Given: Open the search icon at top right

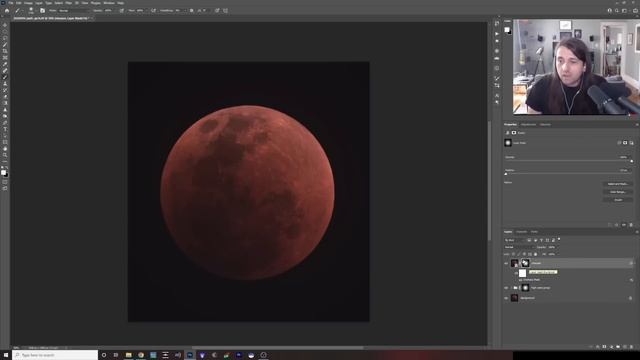Looking at the screenshot, I should [x=617, y=11].
